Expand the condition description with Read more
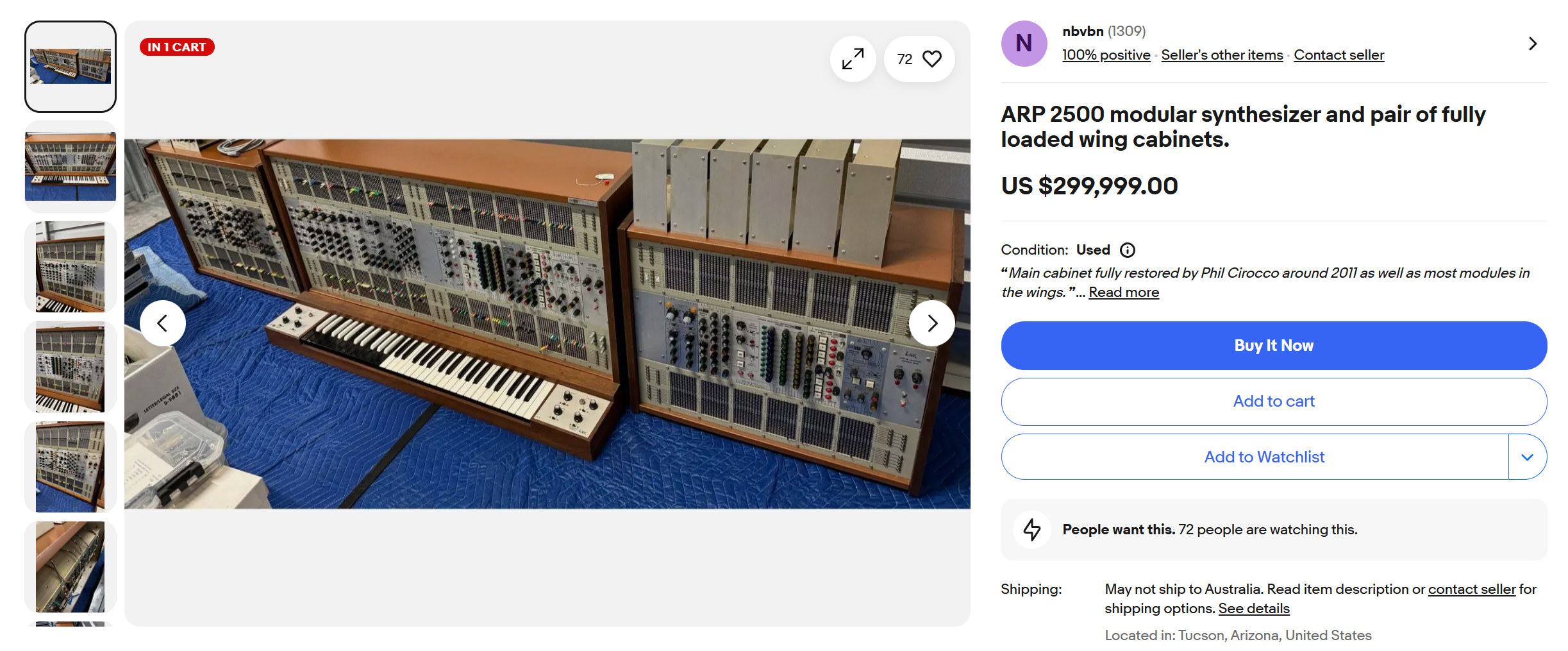This screenshot has width=1568, height=651. (1123, 292)
